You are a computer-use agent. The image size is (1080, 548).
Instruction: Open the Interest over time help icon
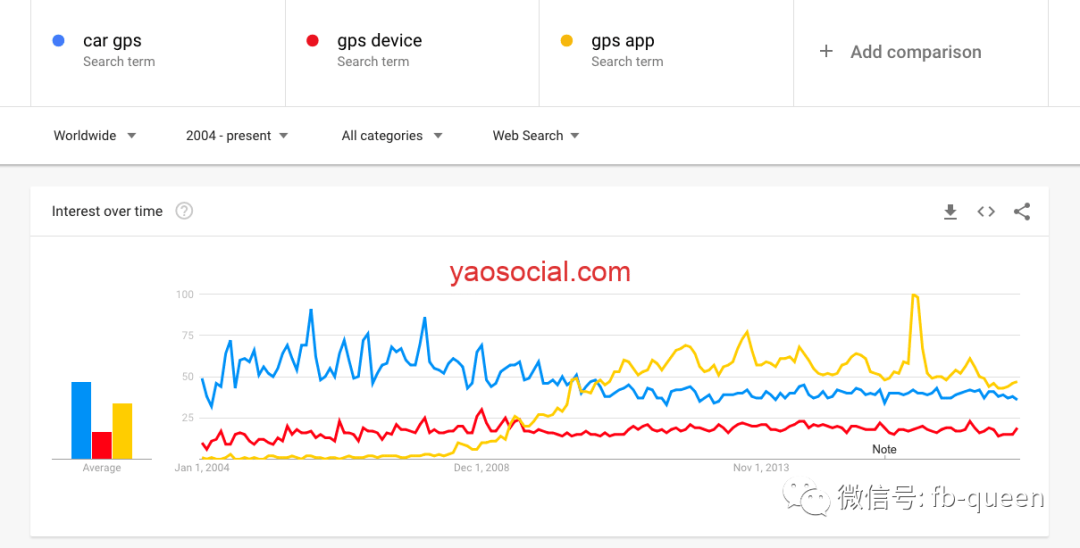point(184,211)
